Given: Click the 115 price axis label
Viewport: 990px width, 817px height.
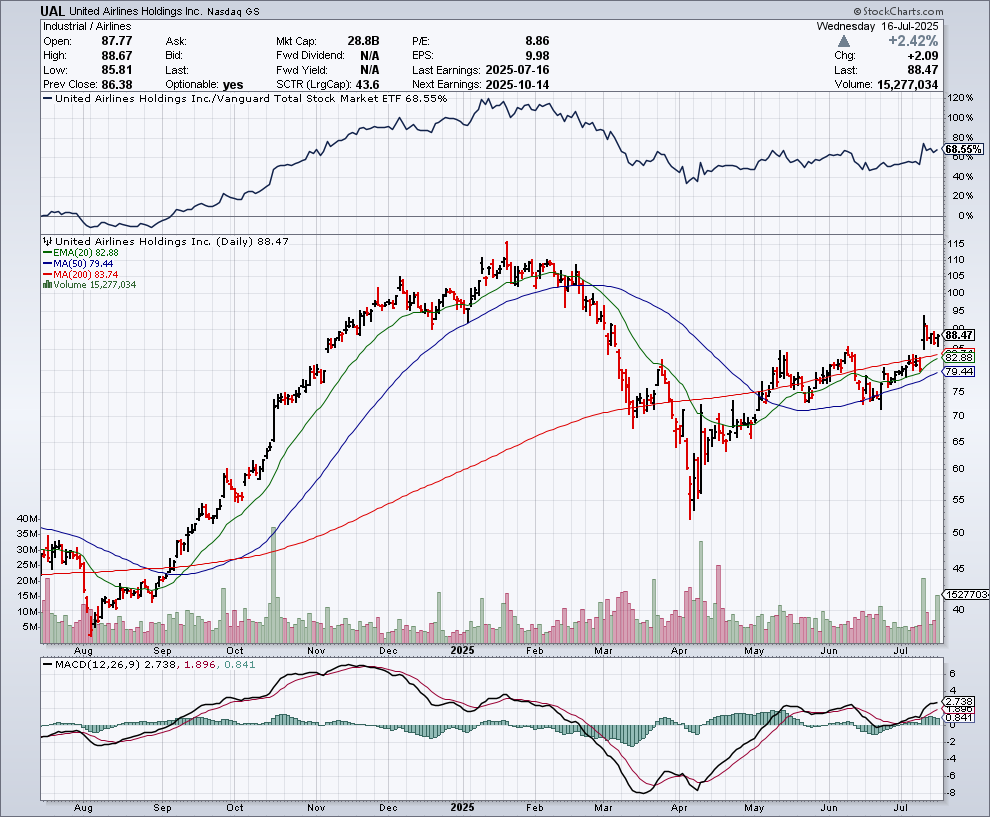Looking at the screenshot, I should click(956, 244).
